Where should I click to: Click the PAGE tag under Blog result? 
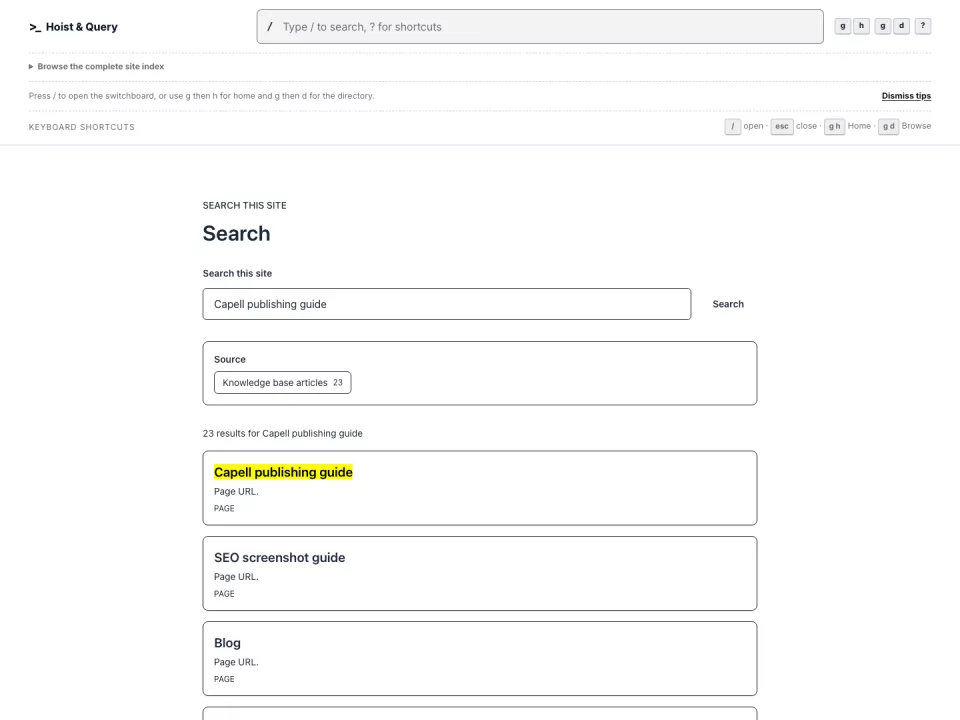(224, 679)
